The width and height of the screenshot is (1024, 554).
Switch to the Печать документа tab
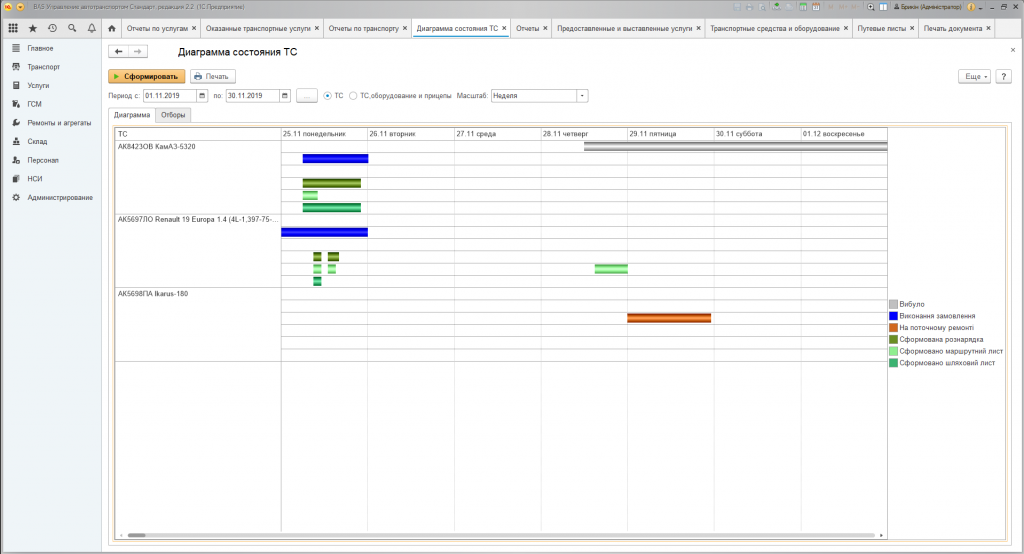[953, 28]
